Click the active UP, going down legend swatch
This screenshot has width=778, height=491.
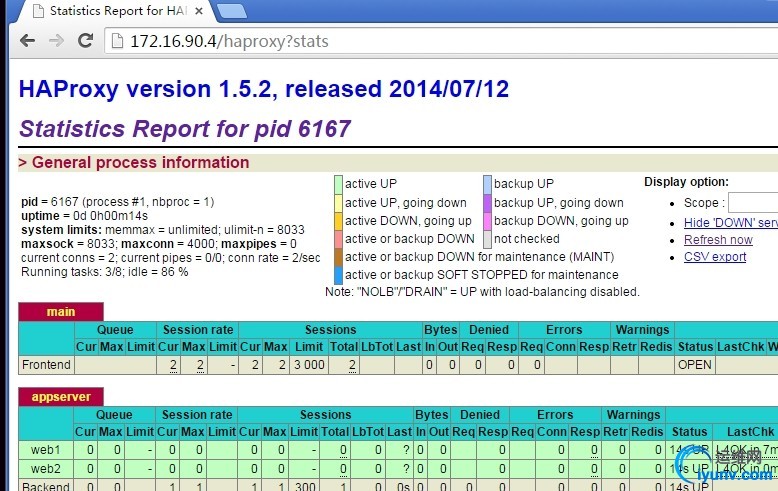(338, 203)
